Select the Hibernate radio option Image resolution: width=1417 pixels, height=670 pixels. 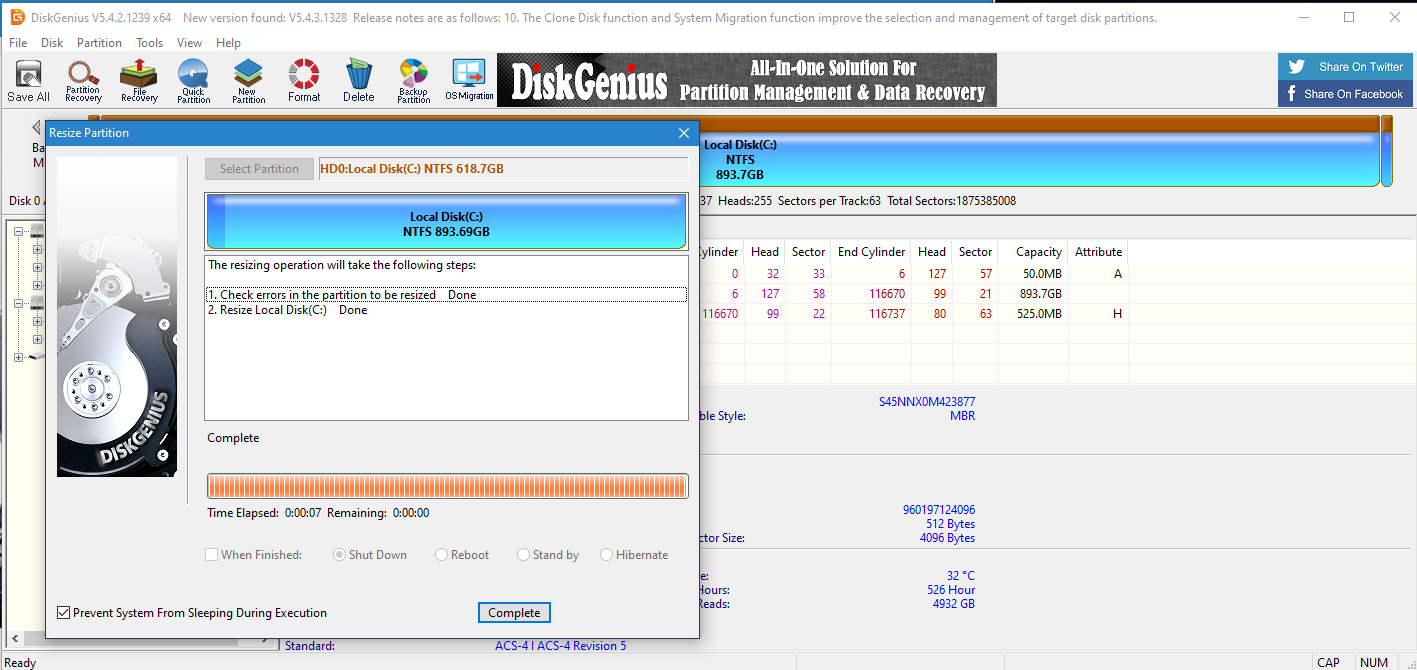(x=607, y=555)
